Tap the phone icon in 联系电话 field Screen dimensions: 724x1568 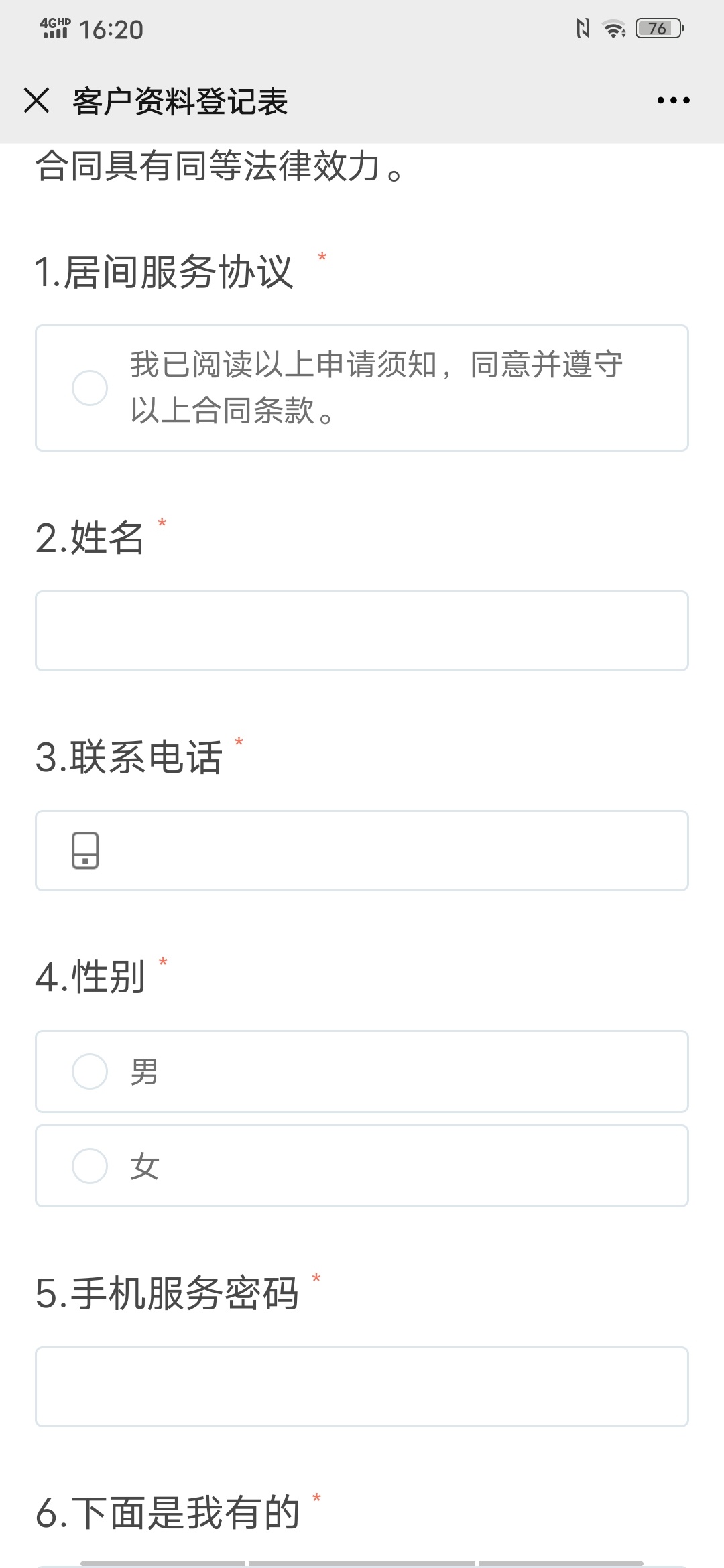(85, 850)
